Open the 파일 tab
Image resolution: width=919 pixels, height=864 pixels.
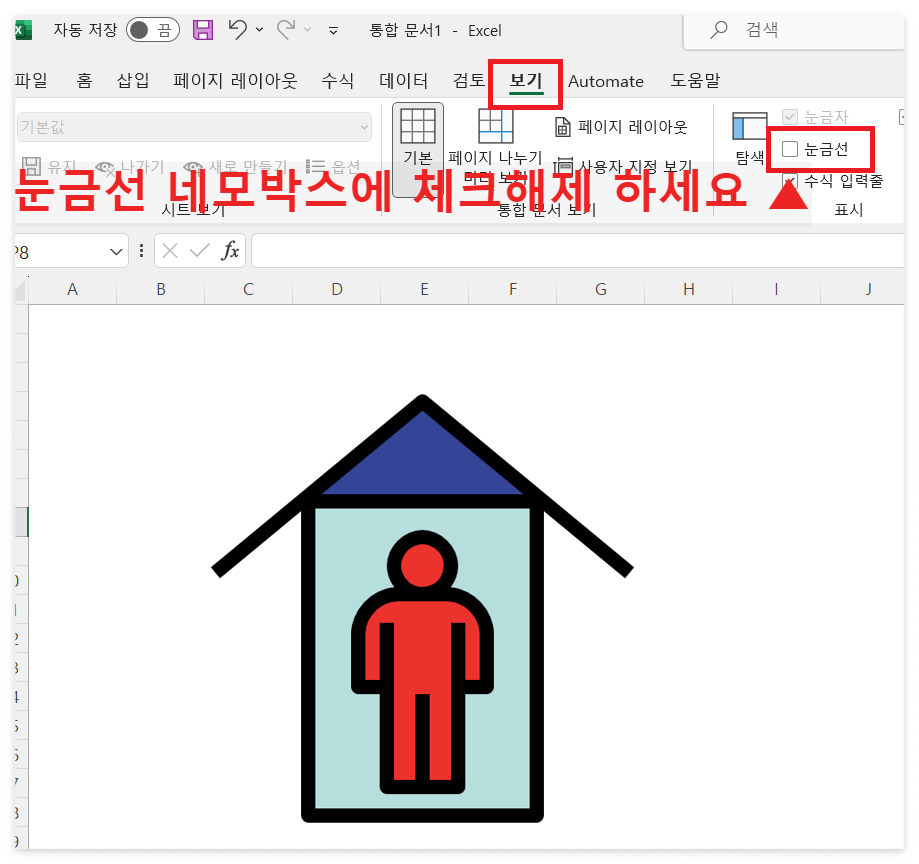point(31,80)
